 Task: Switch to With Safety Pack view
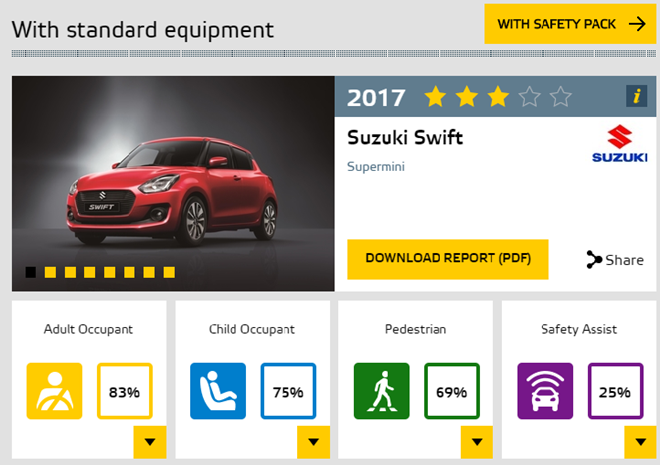[570, 24]
